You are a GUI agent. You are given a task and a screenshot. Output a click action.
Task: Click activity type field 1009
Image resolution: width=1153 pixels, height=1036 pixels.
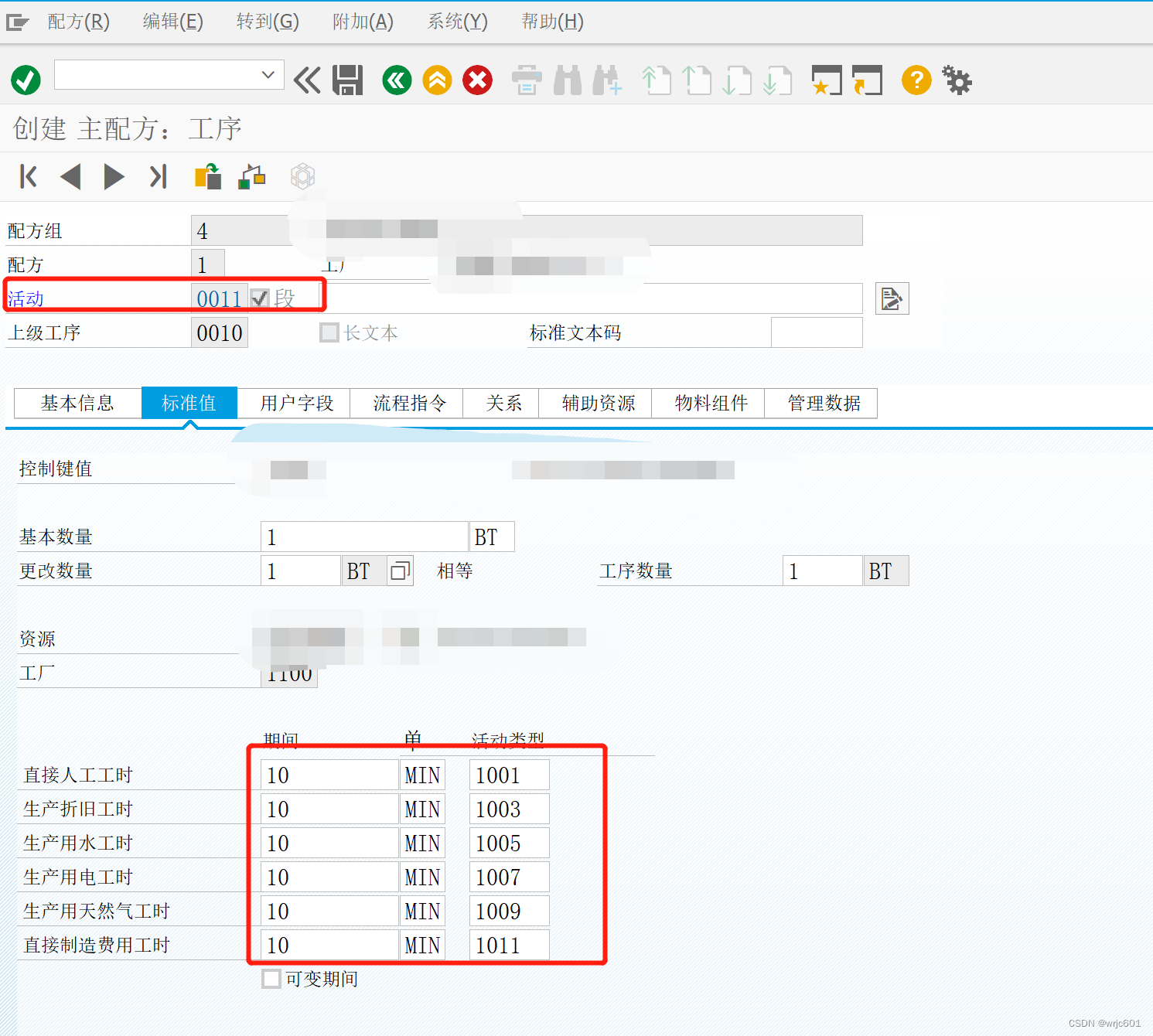(510, 911)
